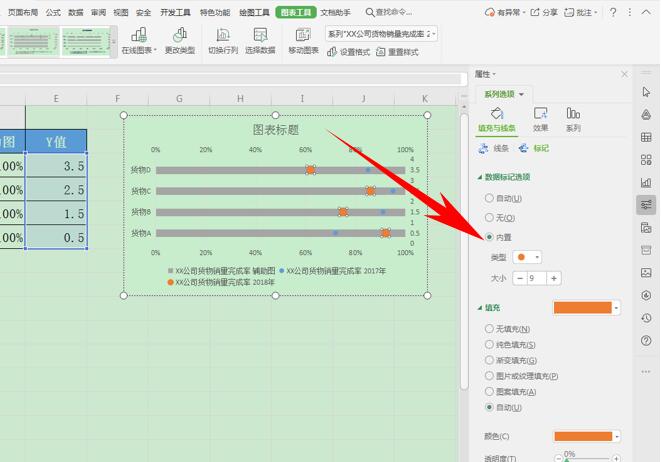The width and height of the screenshot is (661, 462).
Task: Open the 绘图工具 drawing tools tab
Action: (254, 12)
